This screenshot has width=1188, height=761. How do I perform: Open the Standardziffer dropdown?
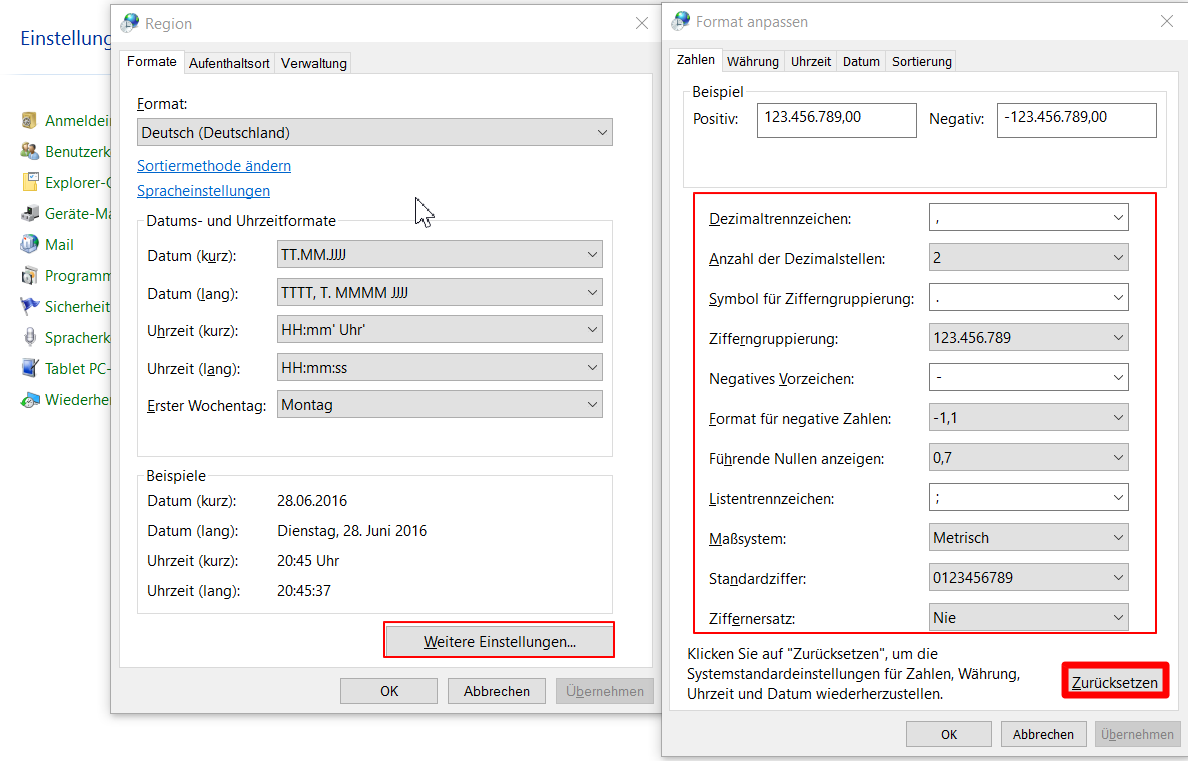(x=1028, y=578)
